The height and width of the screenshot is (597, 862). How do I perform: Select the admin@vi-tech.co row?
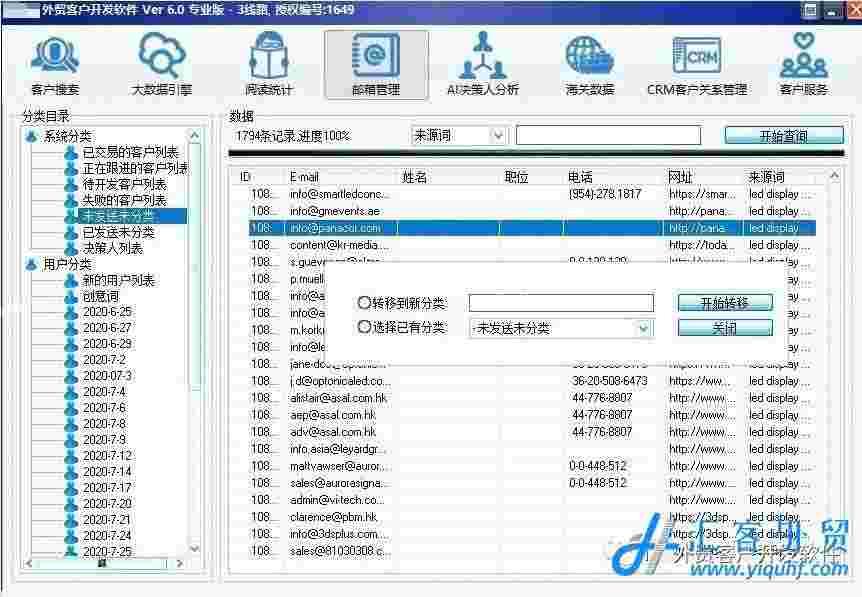pyautogui.click(x=532, y=500)
